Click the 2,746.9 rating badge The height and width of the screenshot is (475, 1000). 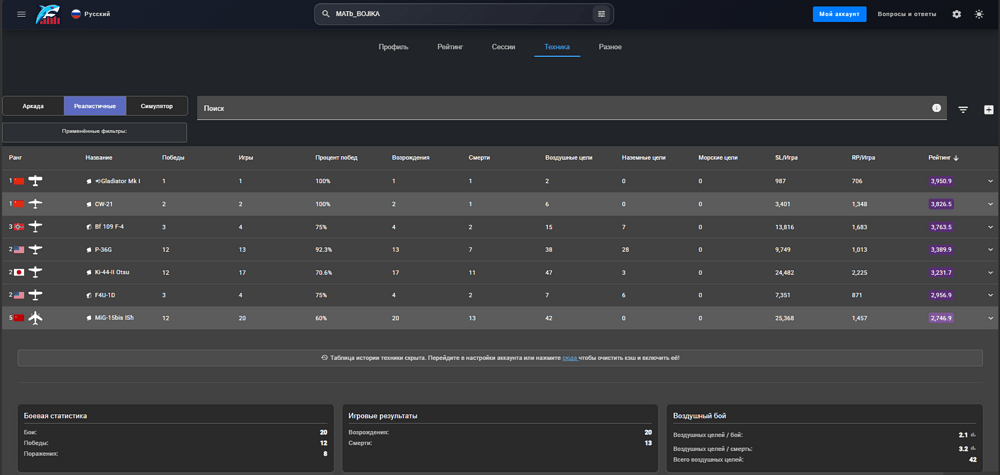pos(941,318)
